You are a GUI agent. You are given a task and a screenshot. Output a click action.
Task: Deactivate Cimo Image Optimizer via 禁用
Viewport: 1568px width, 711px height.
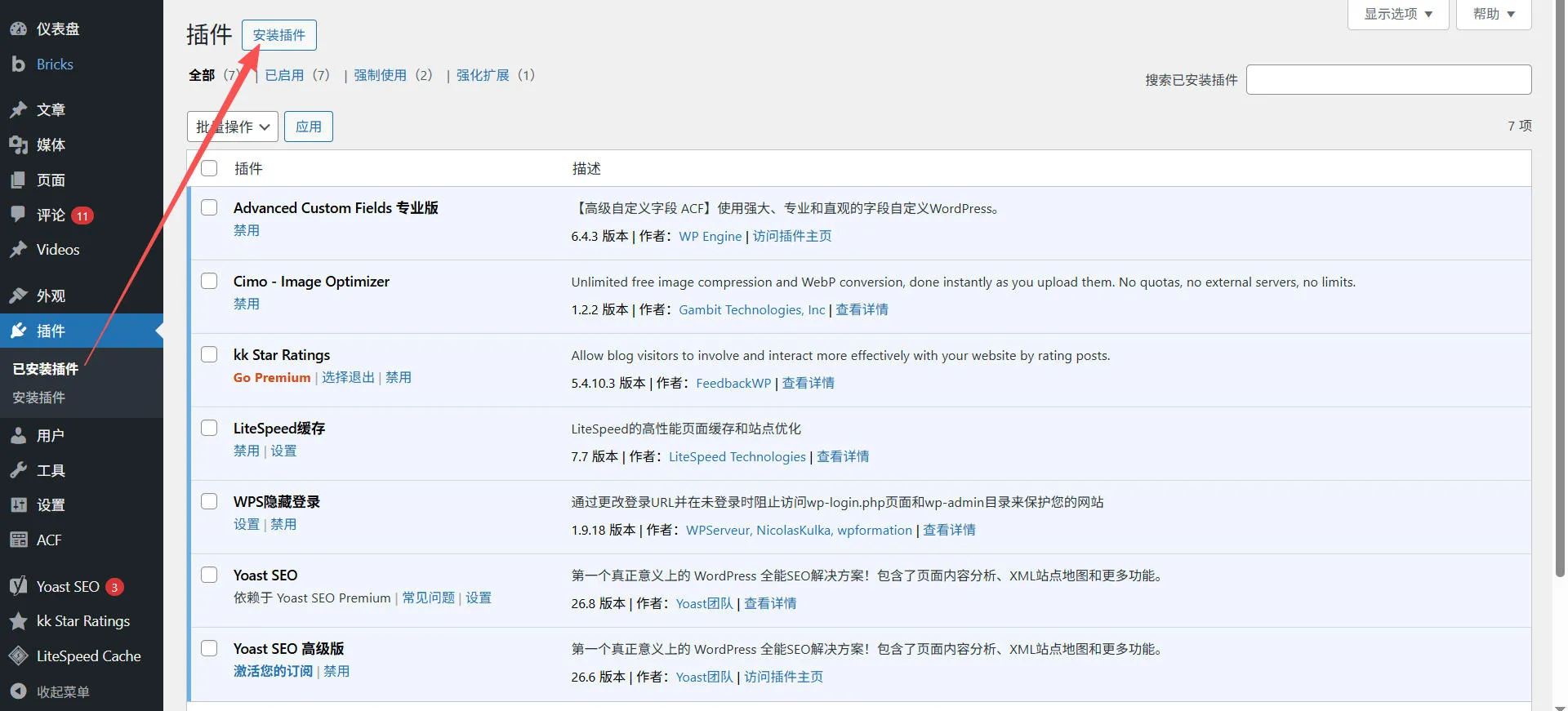point(247,304)
